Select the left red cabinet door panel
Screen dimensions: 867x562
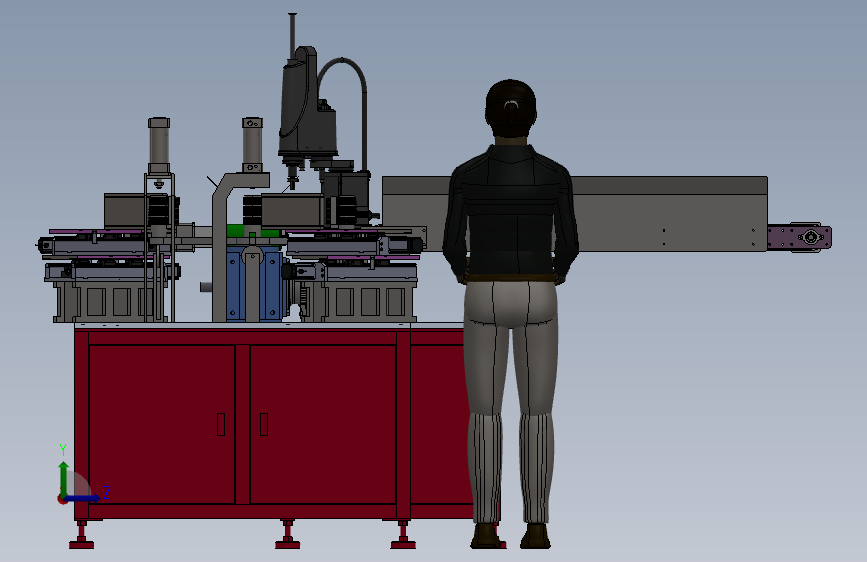point(161,424)
